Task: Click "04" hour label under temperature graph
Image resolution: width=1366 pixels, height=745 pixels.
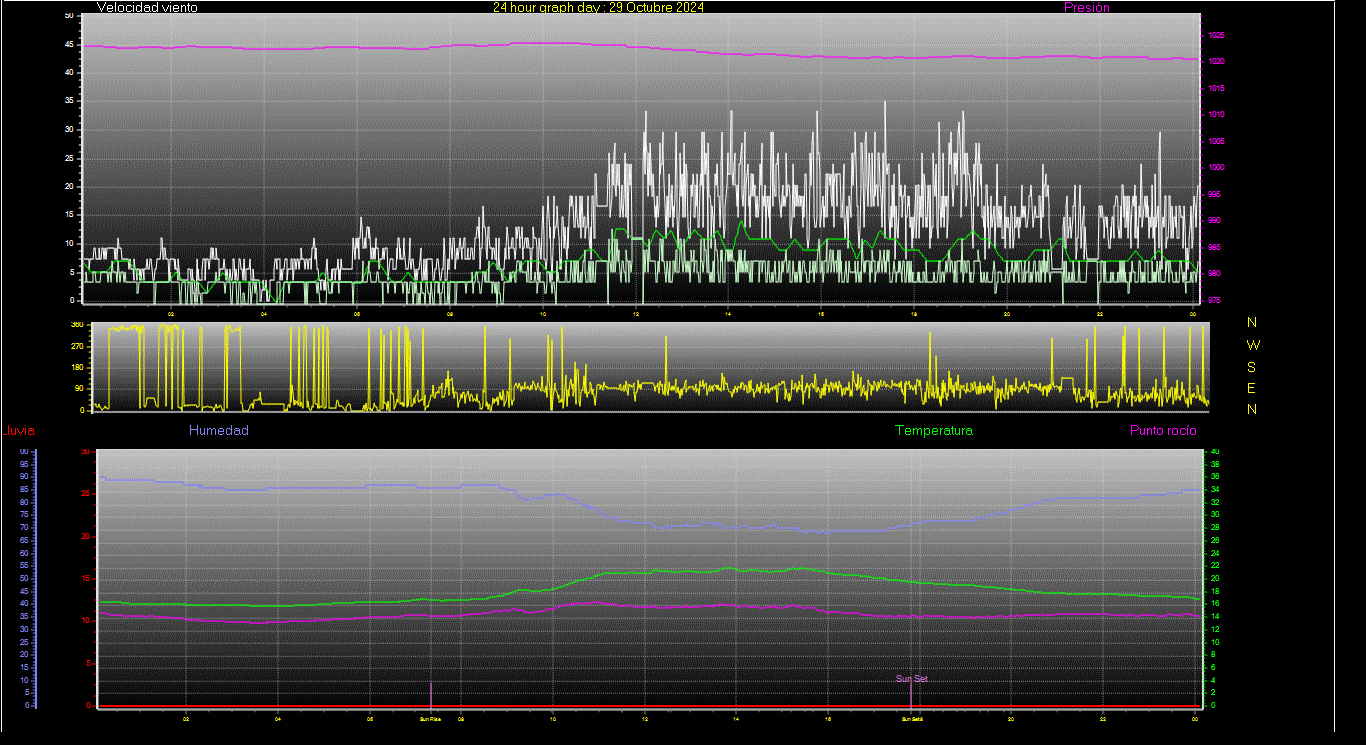Action: pyautogui.click(x=278, y=718)
